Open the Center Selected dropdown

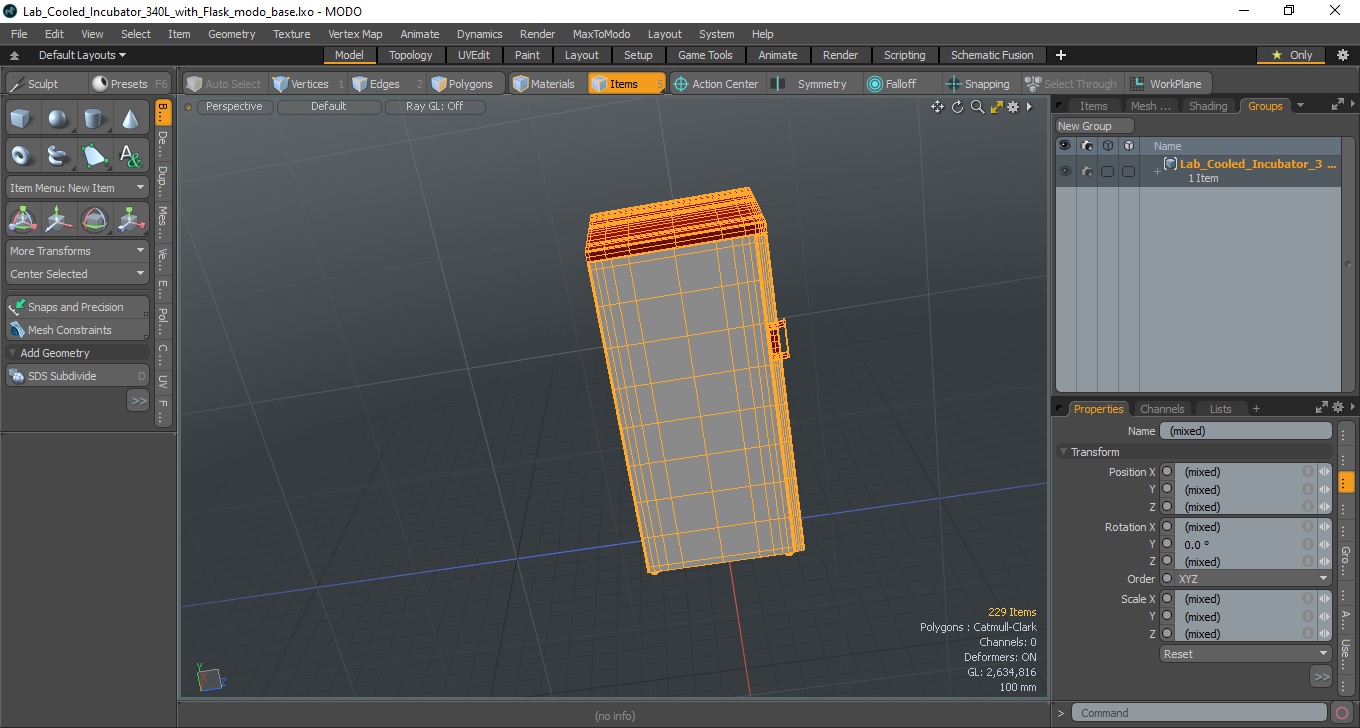77,274
